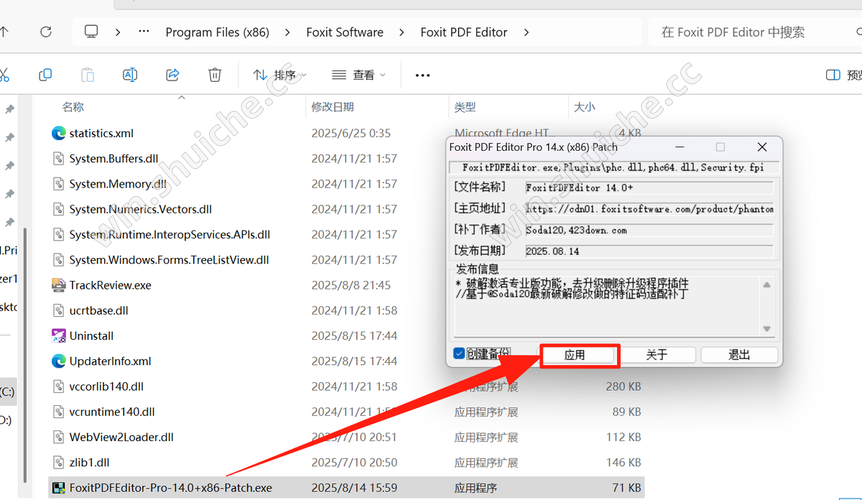Image resolution: width=862 pixels, height=500 pixels.
Task: Click the This PC monitor icon in address bar
Action: coord(91,31)
